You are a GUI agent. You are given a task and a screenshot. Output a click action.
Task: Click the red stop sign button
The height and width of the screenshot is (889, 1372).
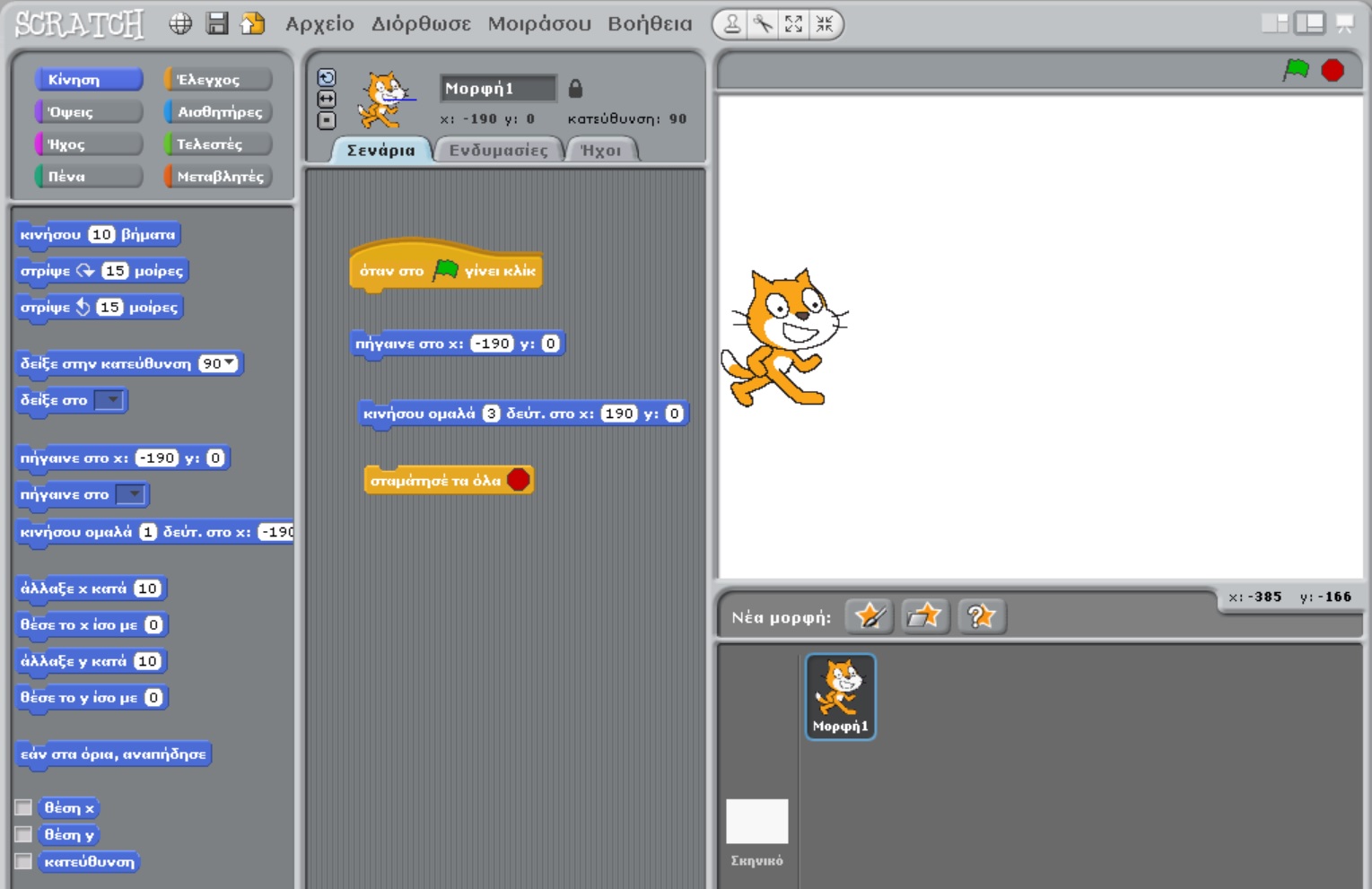(x=1333, y=70)
